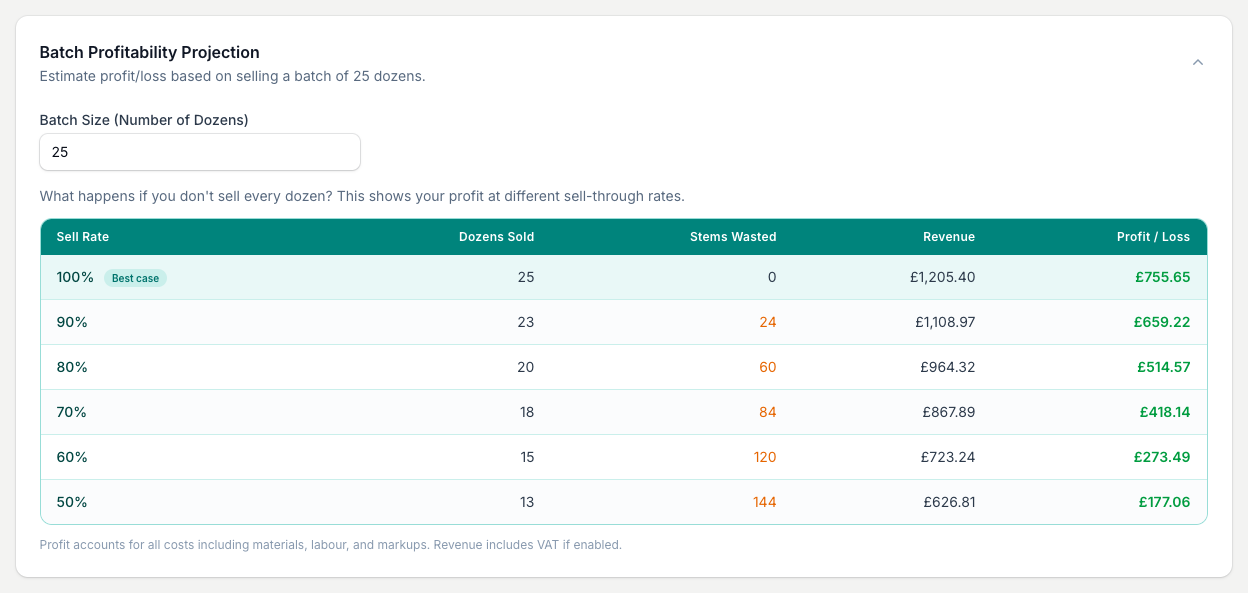Viewport: 1248px width, 593px height.
Task: Select the 80% sell rate cell
Action: pos(72,367)
